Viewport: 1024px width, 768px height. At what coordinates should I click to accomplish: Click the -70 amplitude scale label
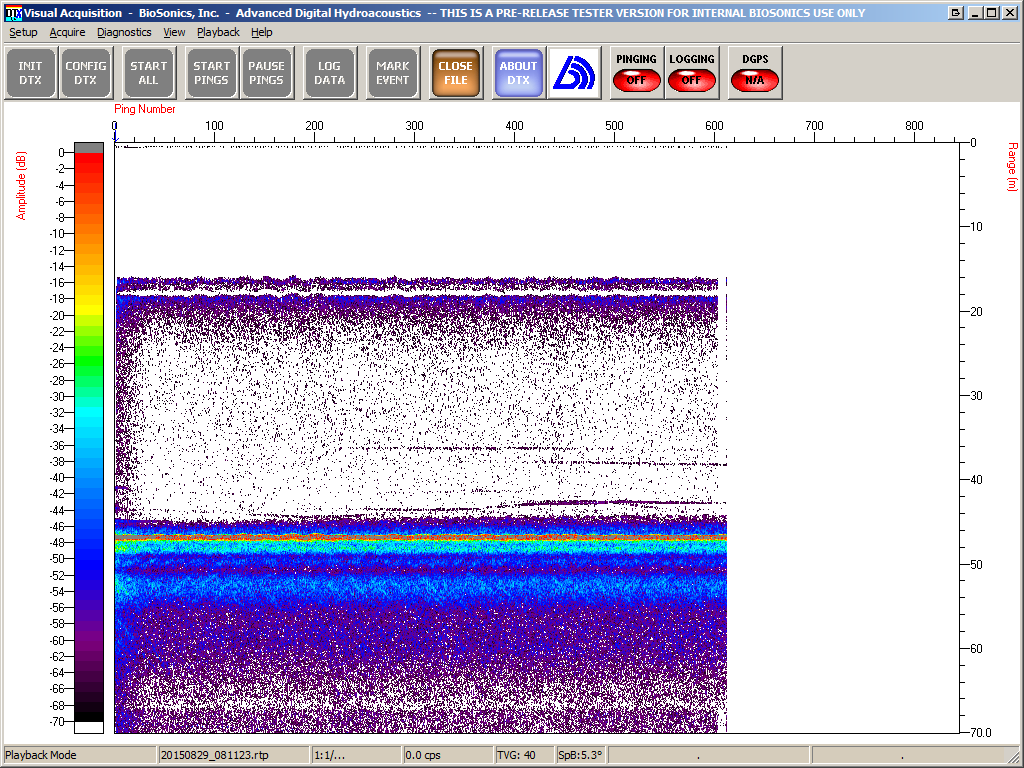tap(58, 722)
